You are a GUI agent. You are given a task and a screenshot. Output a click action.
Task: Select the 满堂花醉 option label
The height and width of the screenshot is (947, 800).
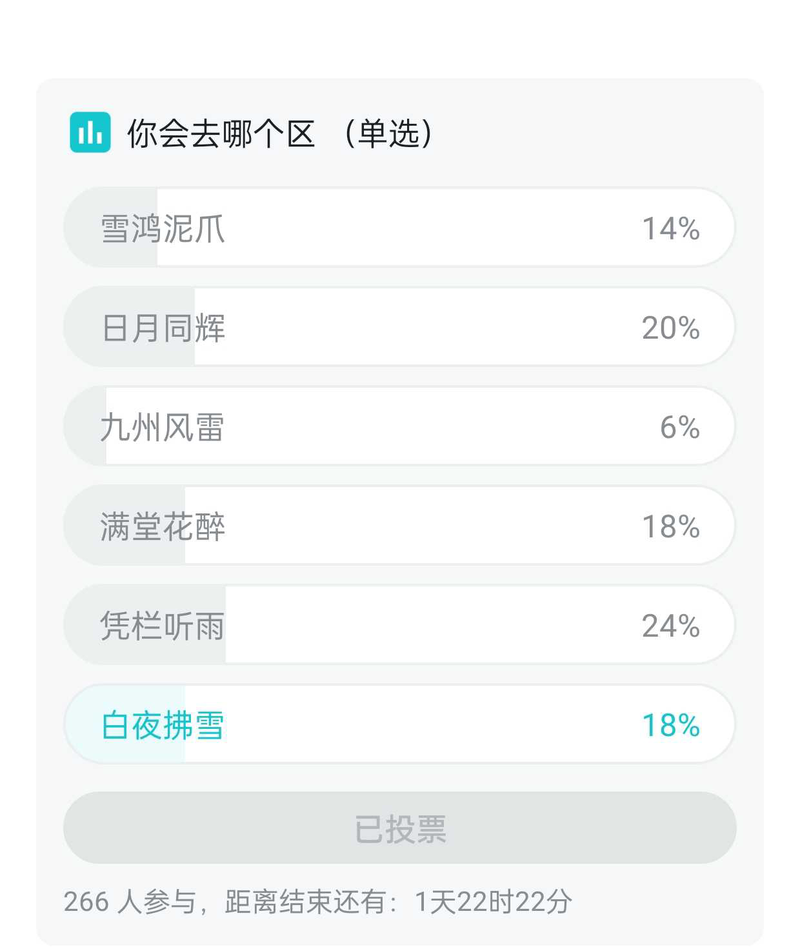coord(163,526)
